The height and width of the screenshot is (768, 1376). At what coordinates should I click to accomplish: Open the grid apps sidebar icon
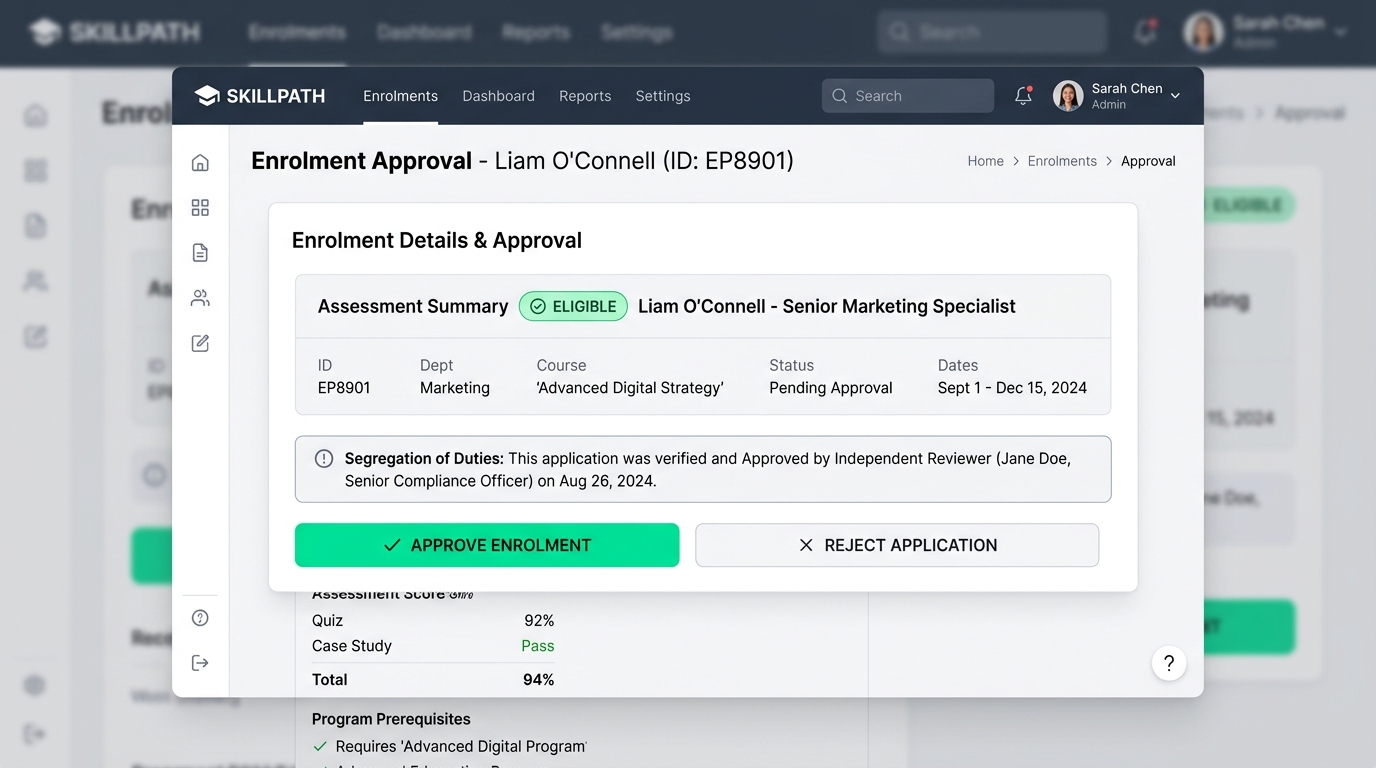(200, 207)
